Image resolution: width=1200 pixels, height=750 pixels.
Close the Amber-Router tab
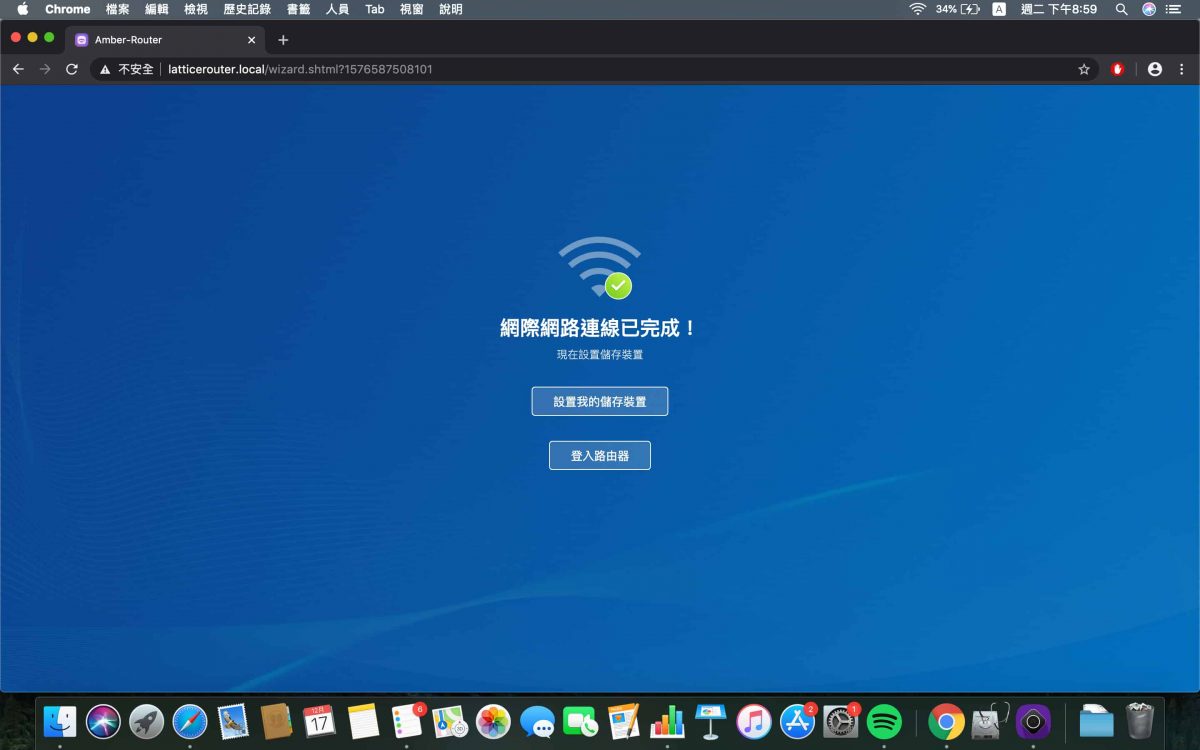[252, 40]
